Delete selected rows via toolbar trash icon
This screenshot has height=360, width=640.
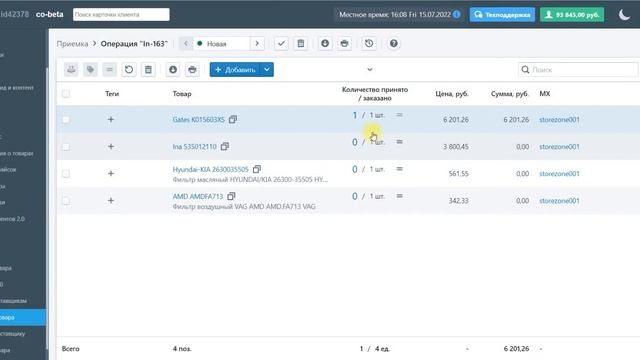click(x=148, y=70)
